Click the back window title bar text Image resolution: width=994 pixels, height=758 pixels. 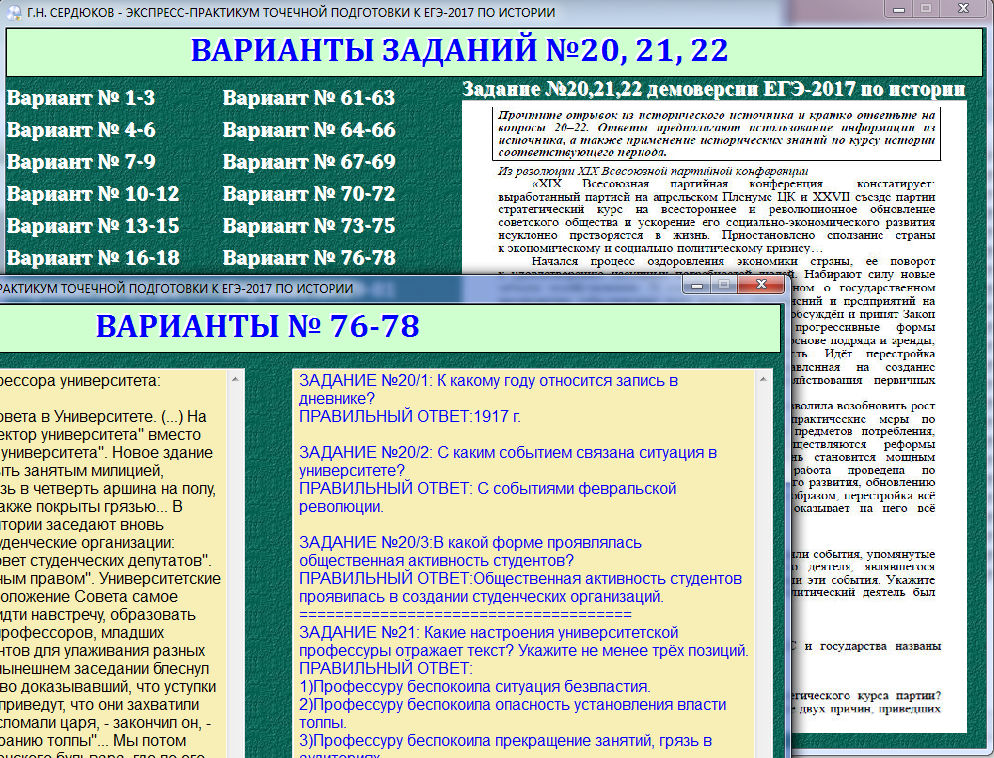pos(291,13)
